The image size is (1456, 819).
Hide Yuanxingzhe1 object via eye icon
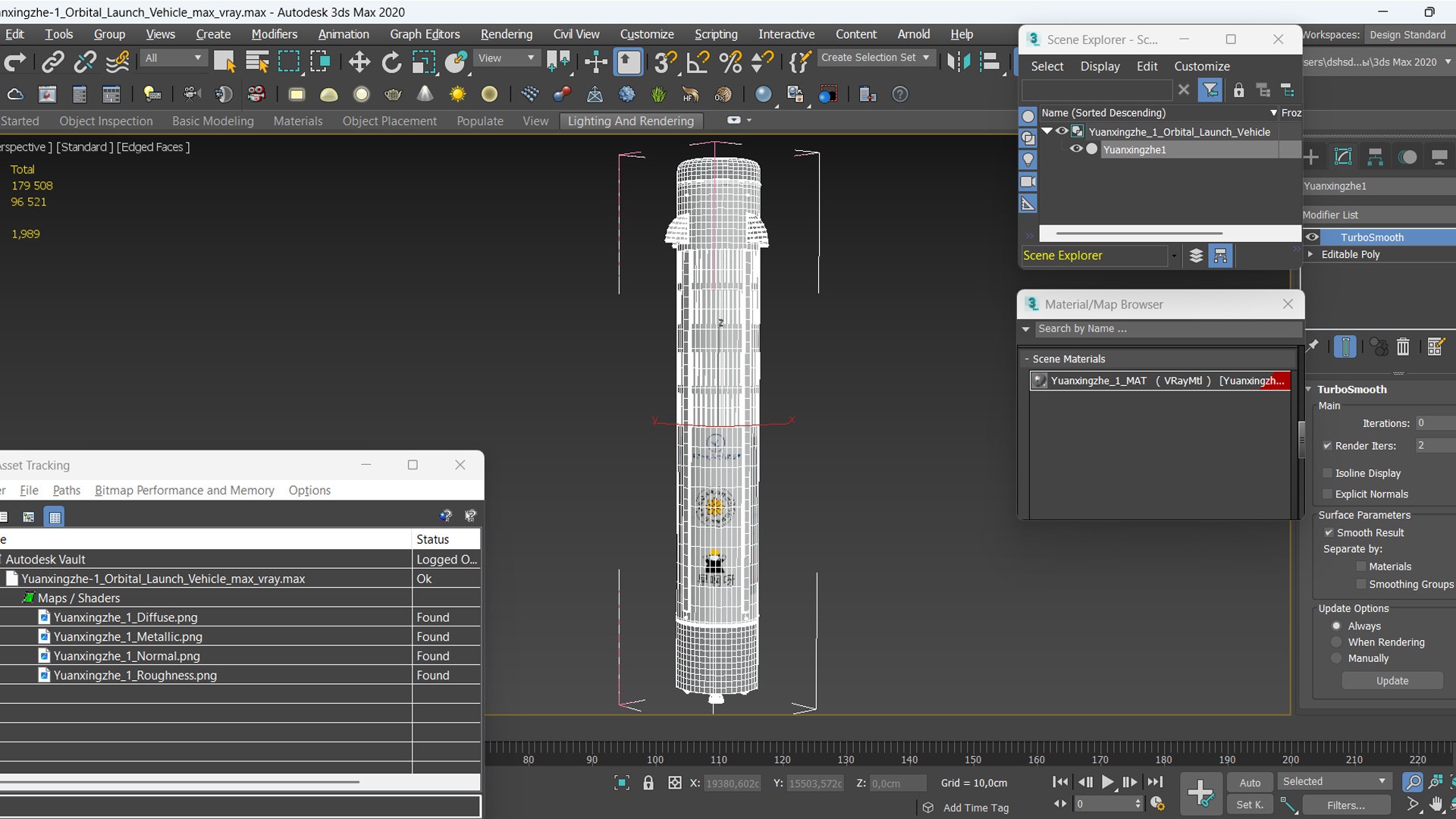1075,149
